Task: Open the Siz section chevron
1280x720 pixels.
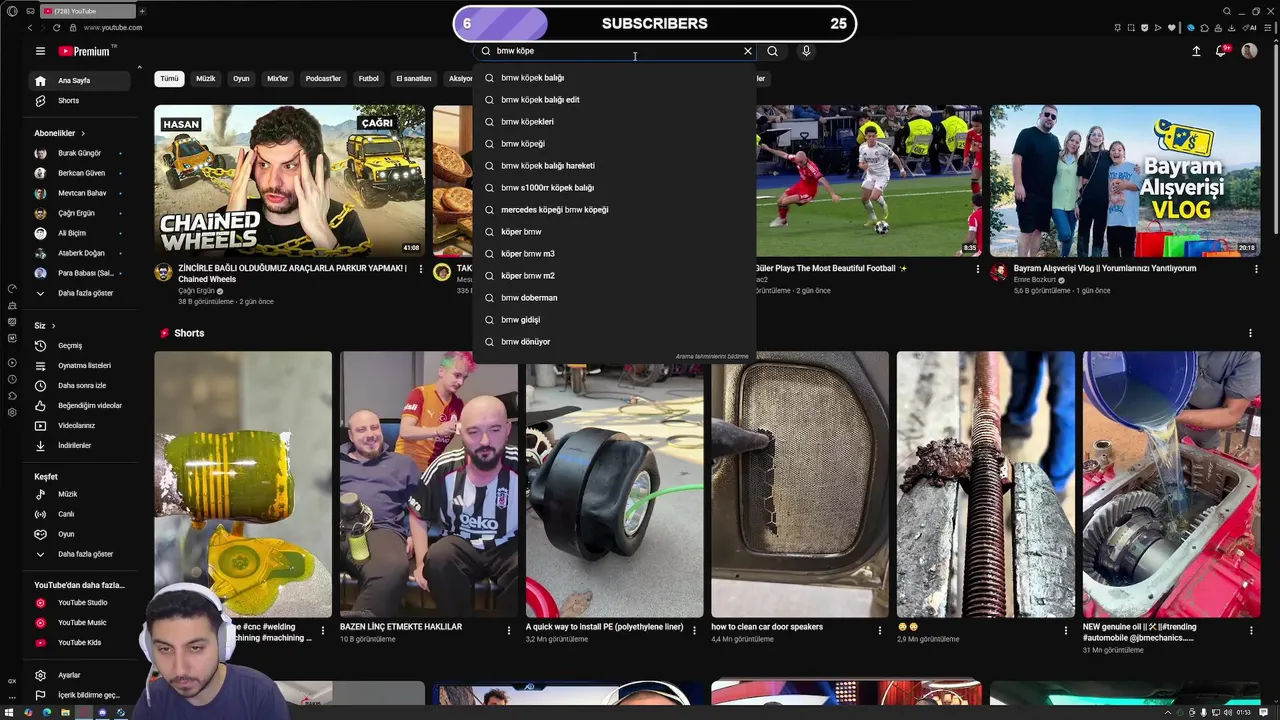Action: coord(53,325)
